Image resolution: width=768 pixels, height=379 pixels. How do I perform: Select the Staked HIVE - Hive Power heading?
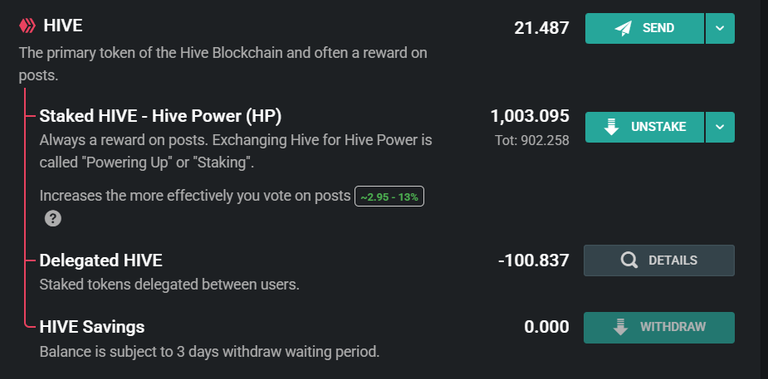click(161, 117)
